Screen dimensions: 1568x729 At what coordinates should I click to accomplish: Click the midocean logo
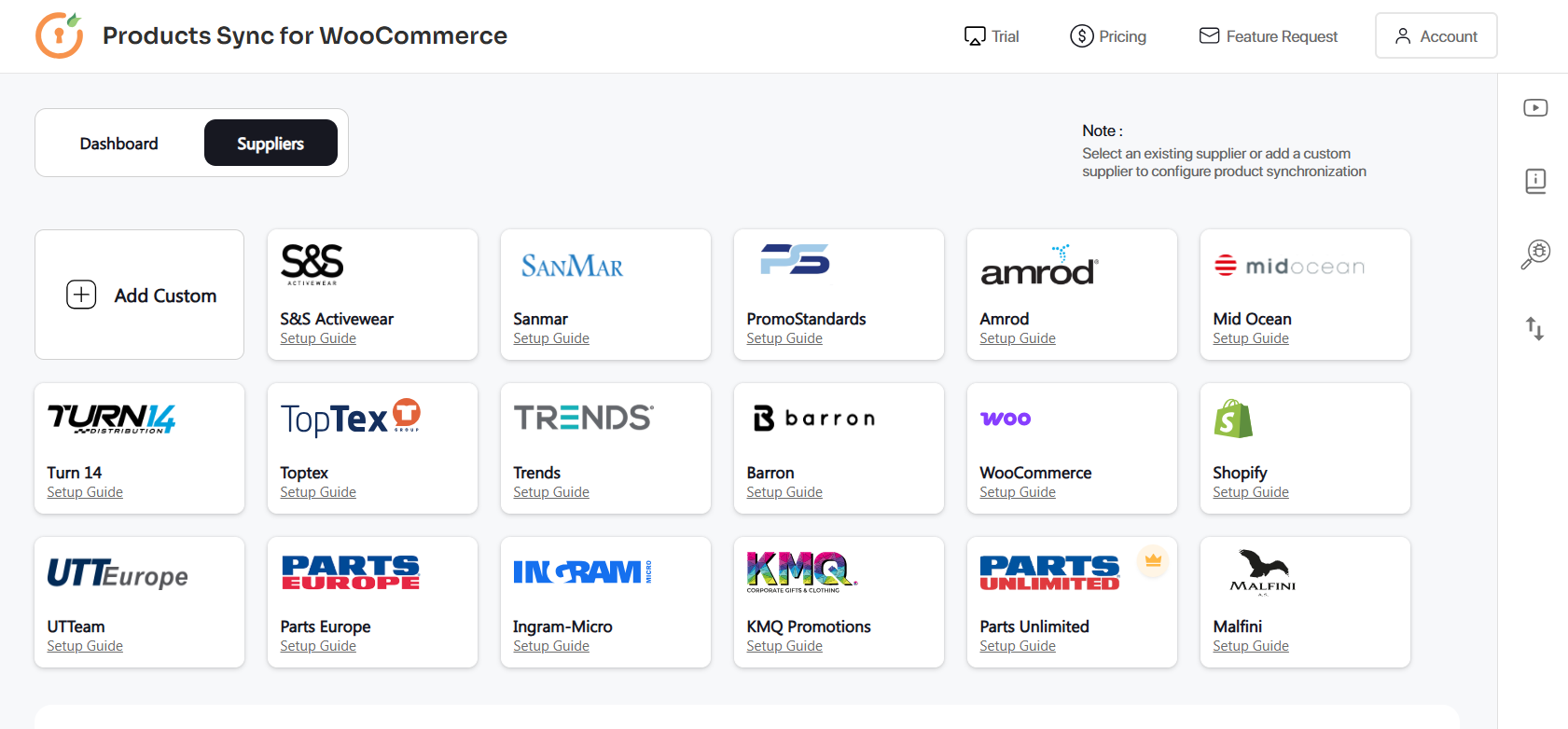[1289, 267]
